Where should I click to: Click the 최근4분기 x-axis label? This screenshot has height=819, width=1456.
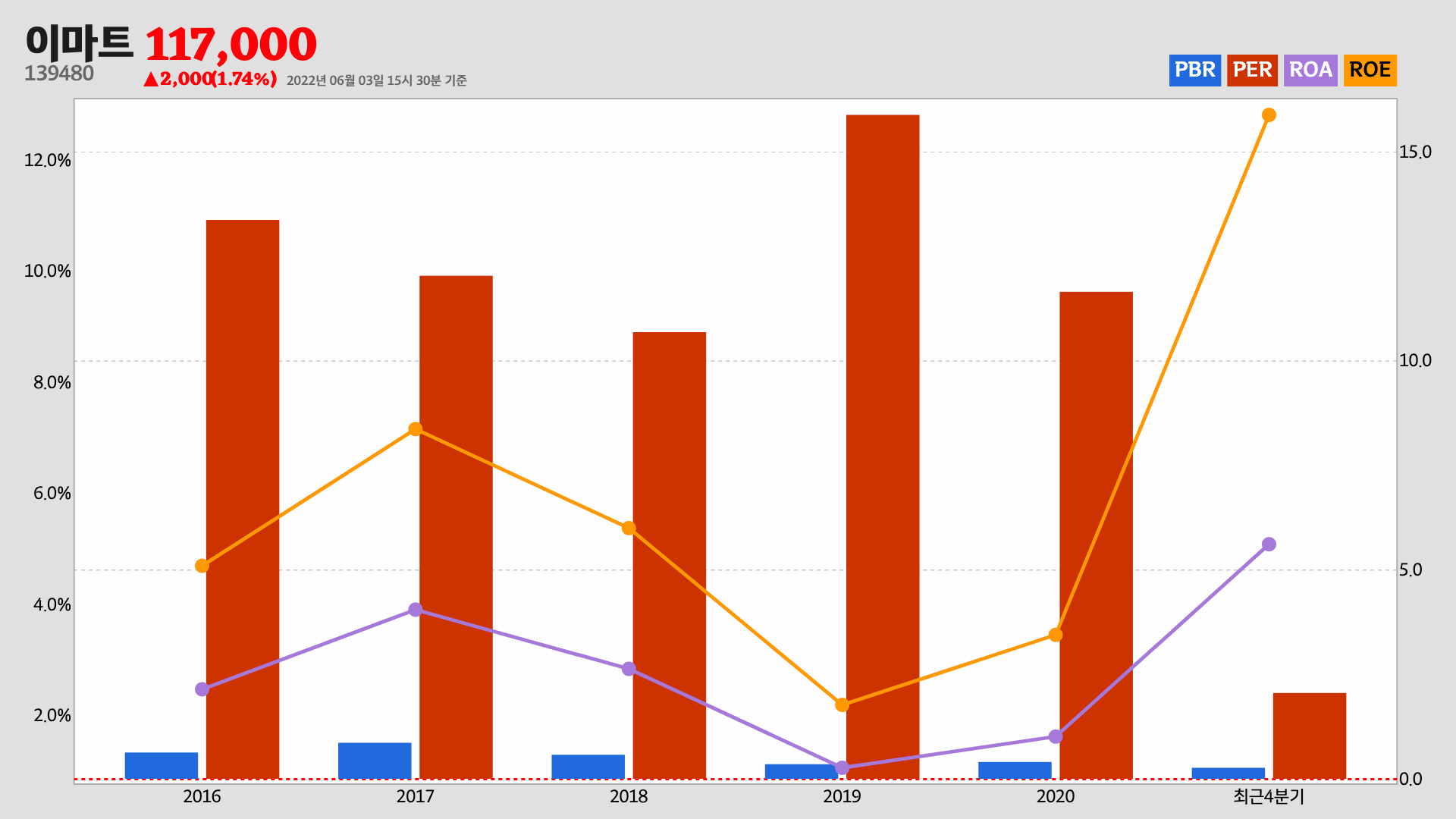click(1269, 796)
